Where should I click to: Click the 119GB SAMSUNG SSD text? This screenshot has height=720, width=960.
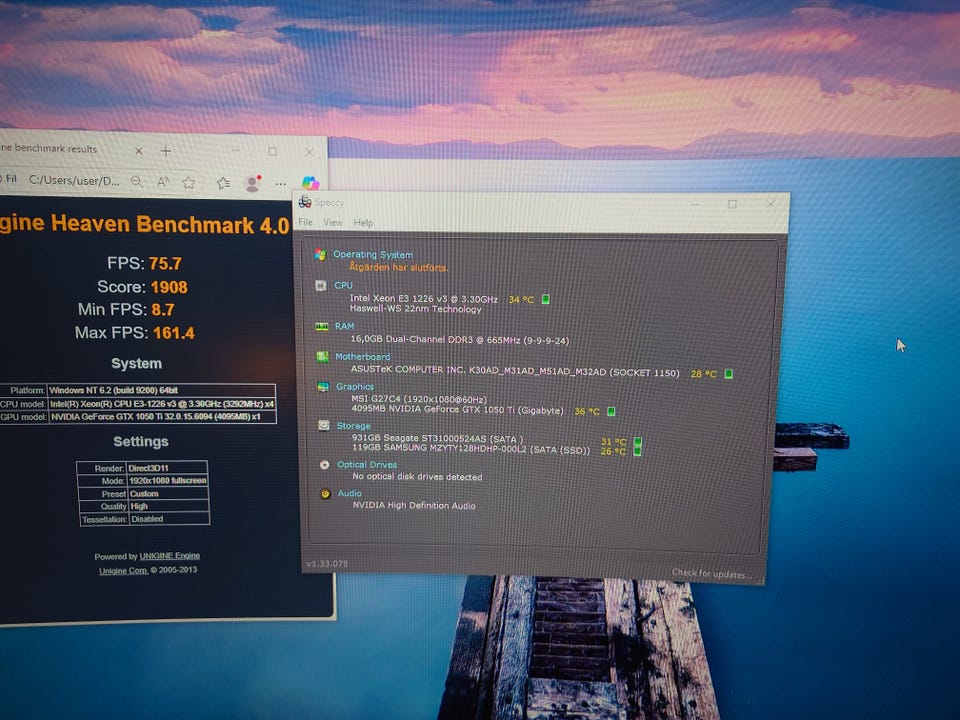click(x=471, y=449)
